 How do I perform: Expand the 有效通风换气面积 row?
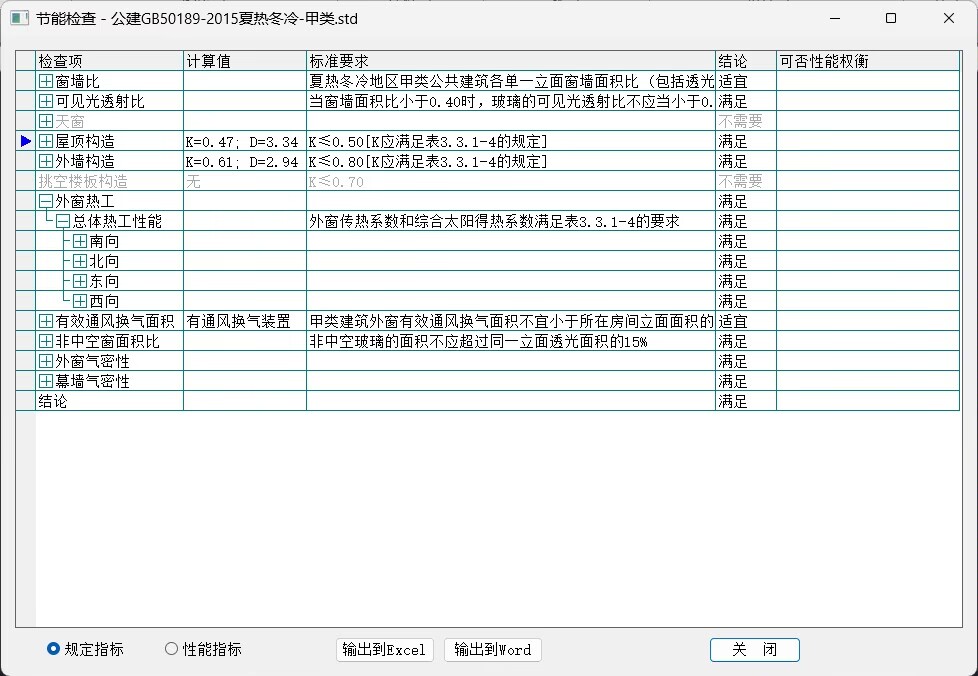[46, 321]
